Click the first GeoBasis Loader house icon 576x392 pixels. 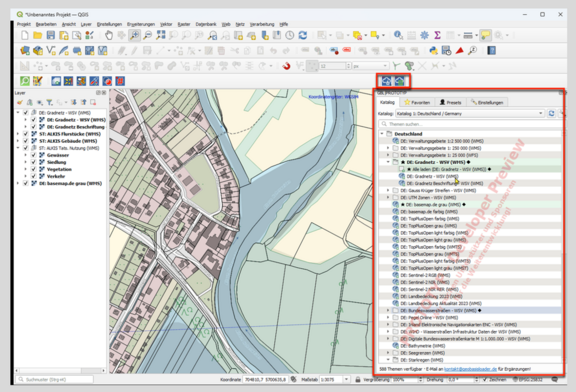pos(386,81)
